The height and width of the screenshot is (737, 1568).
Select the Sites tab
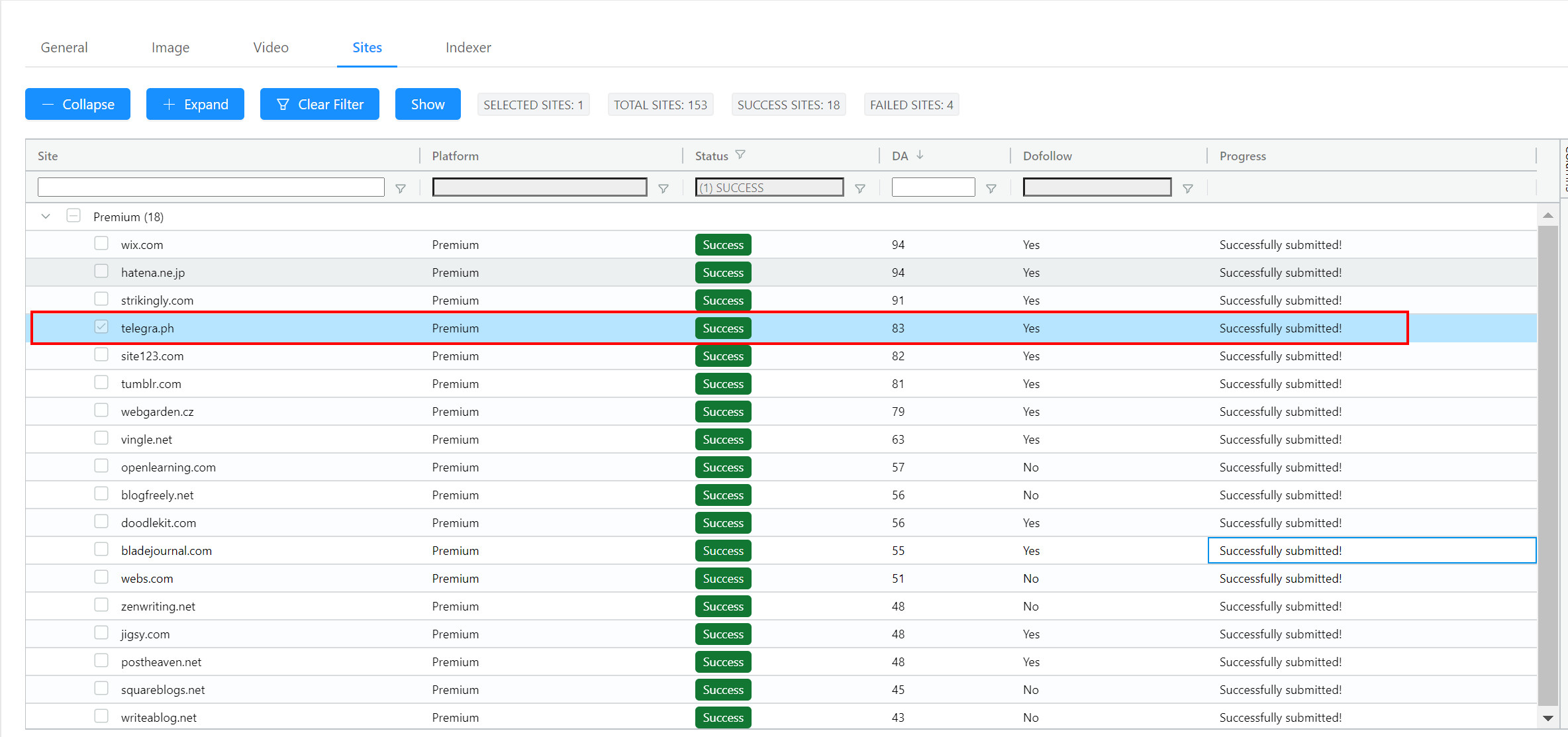367,48
